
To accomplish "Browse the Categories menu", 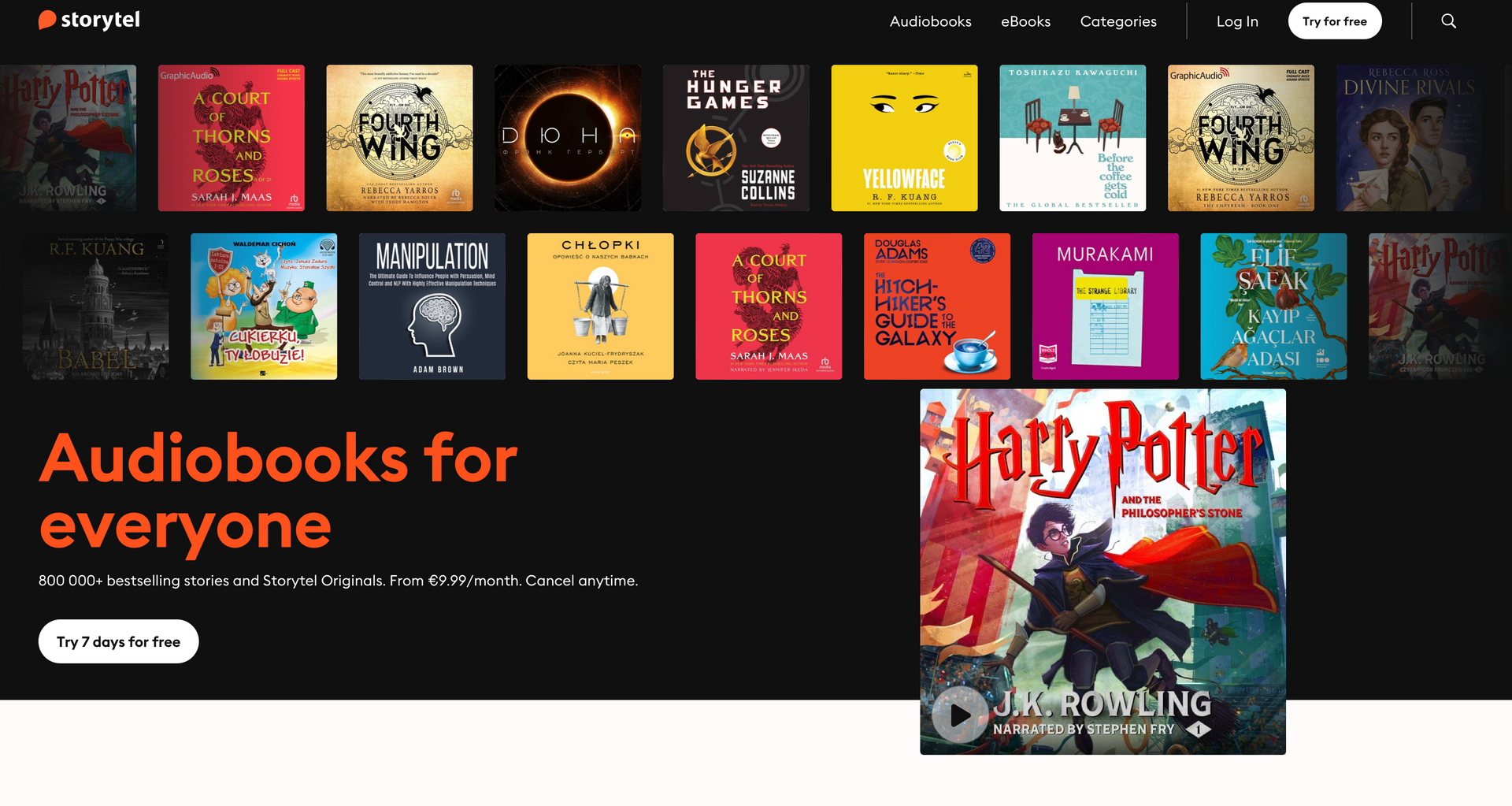I will (x=1117, y=21).
